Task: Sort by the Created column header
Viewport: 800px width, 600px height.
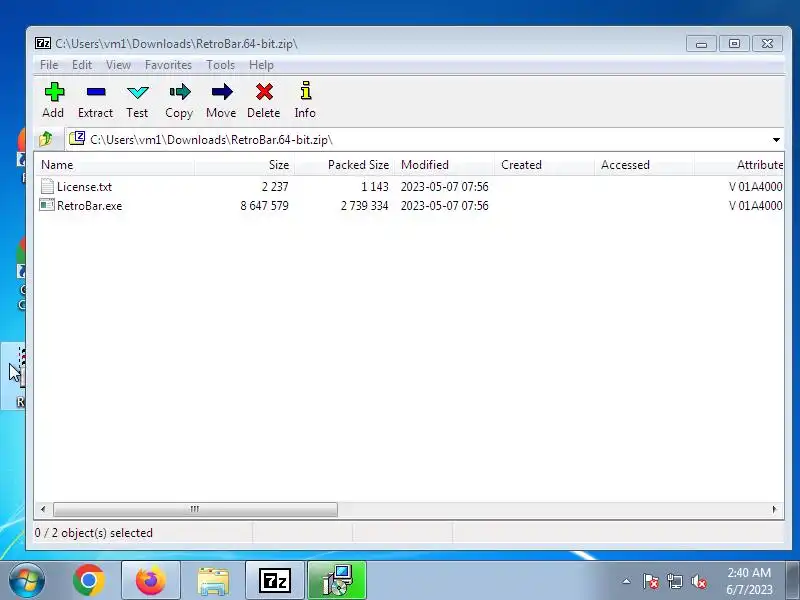Action: (x=544, y=165)
